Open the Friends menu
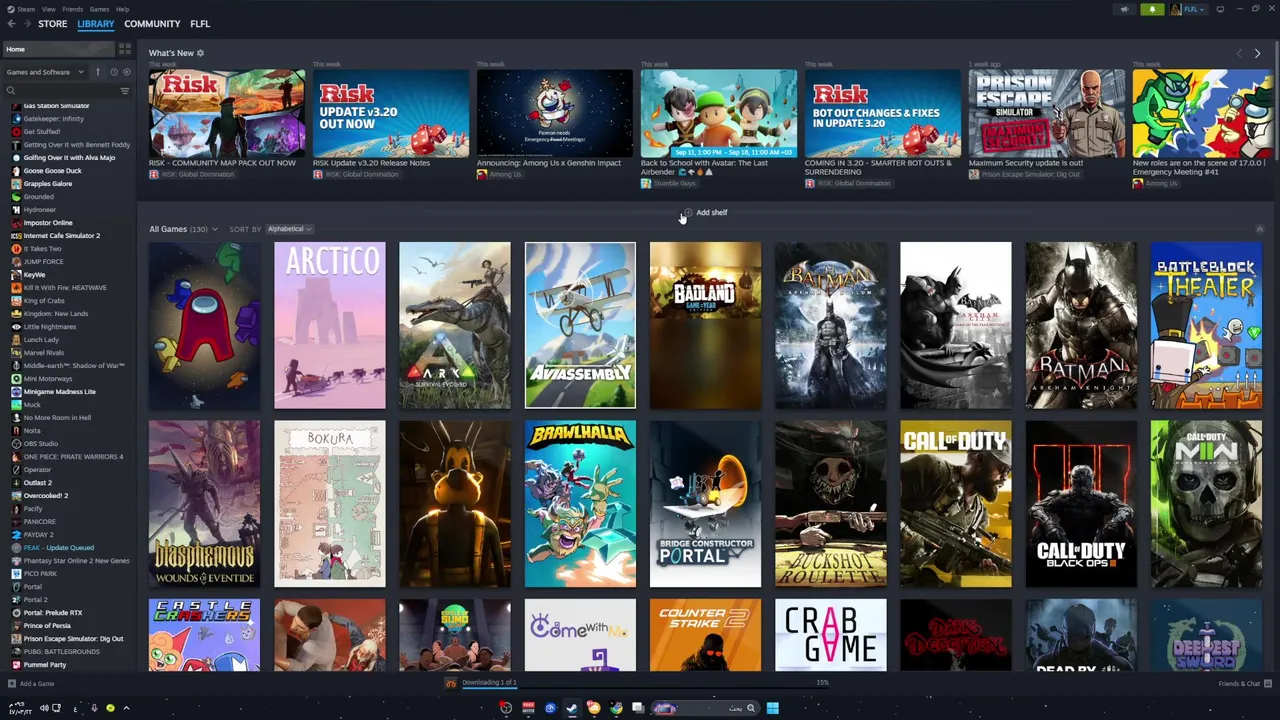 pos(72,9)
